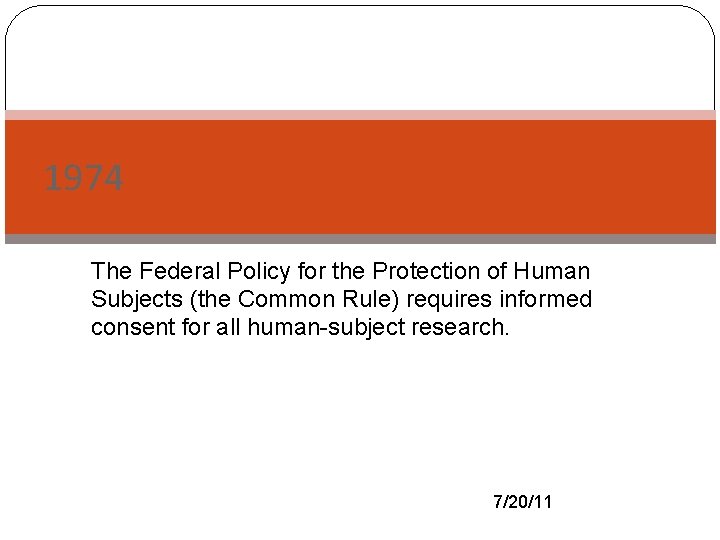The height and width of the screenshot is (540, 720).
Task: Click the word Protection in first line
Action: click(x=426, y=270)
